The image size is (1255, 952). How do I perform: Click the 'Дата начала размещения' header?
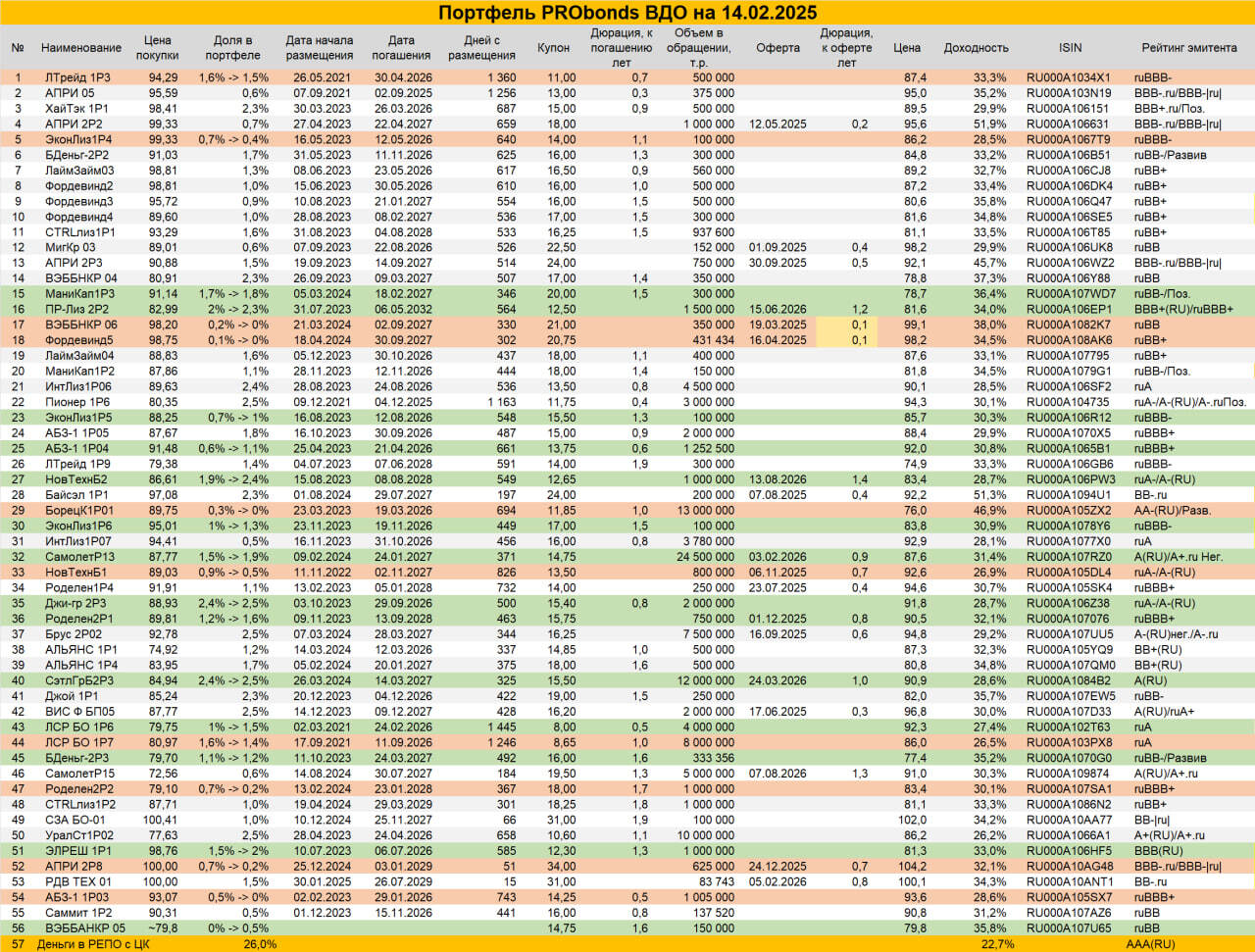tap(320, 48)
